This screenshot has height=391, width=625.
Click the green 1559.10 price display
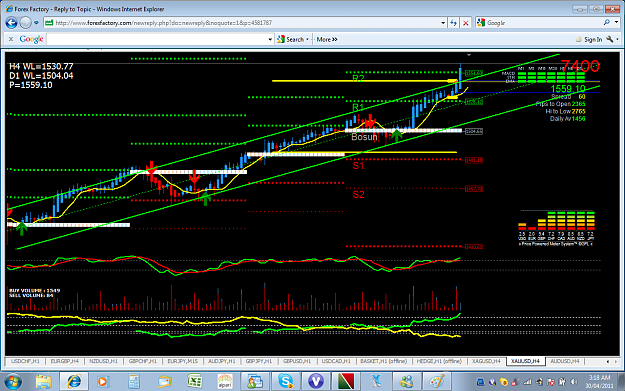click(x=568, y=88)
